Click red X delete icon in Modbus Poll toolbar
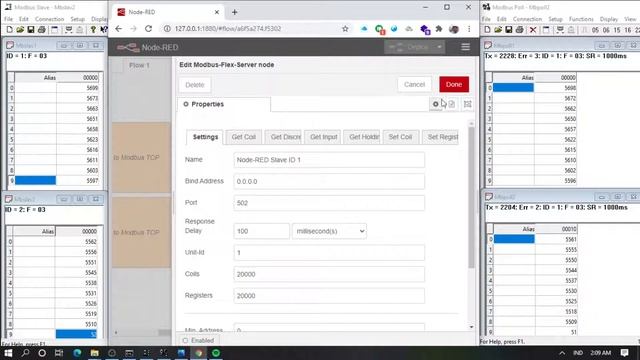 [533, 29]
